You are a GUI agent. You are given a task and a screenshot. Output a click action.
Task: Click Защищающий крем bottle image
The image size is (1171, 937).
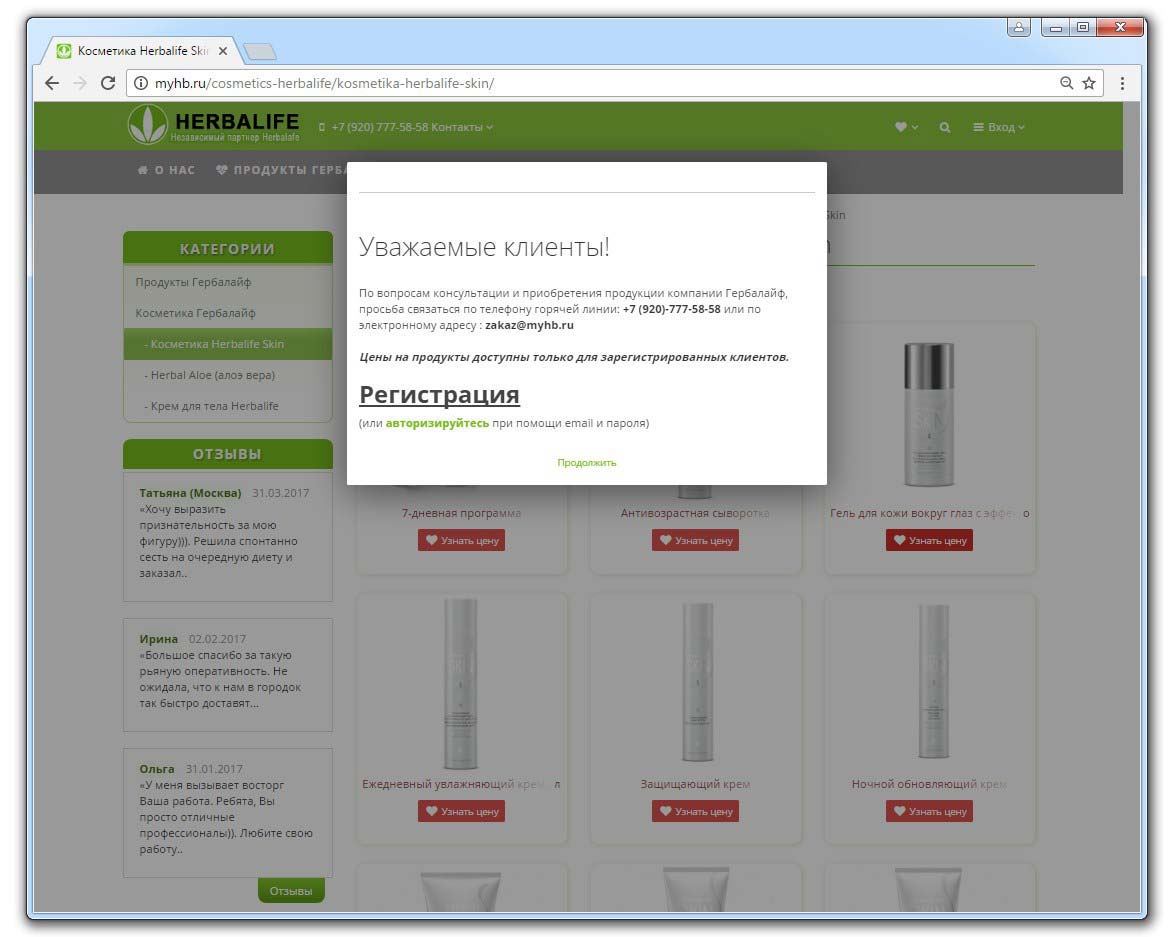click(698, 682)
